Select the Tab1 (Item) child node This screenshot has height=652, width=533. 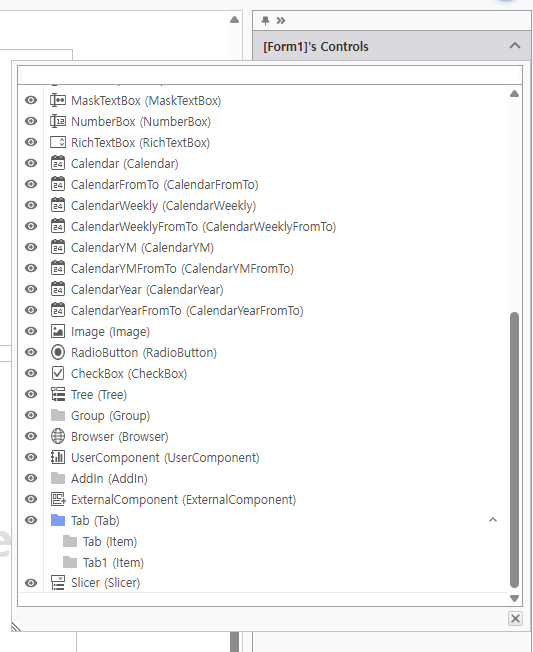tap(113, 563)
